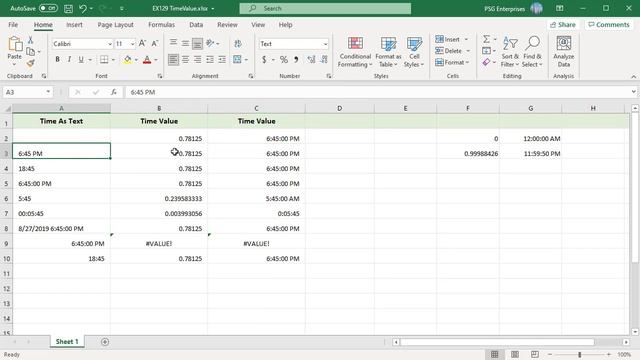The height and width of the screenshot is (360, 640).
Task: Click the Comments button
Action: click(609, 24)
